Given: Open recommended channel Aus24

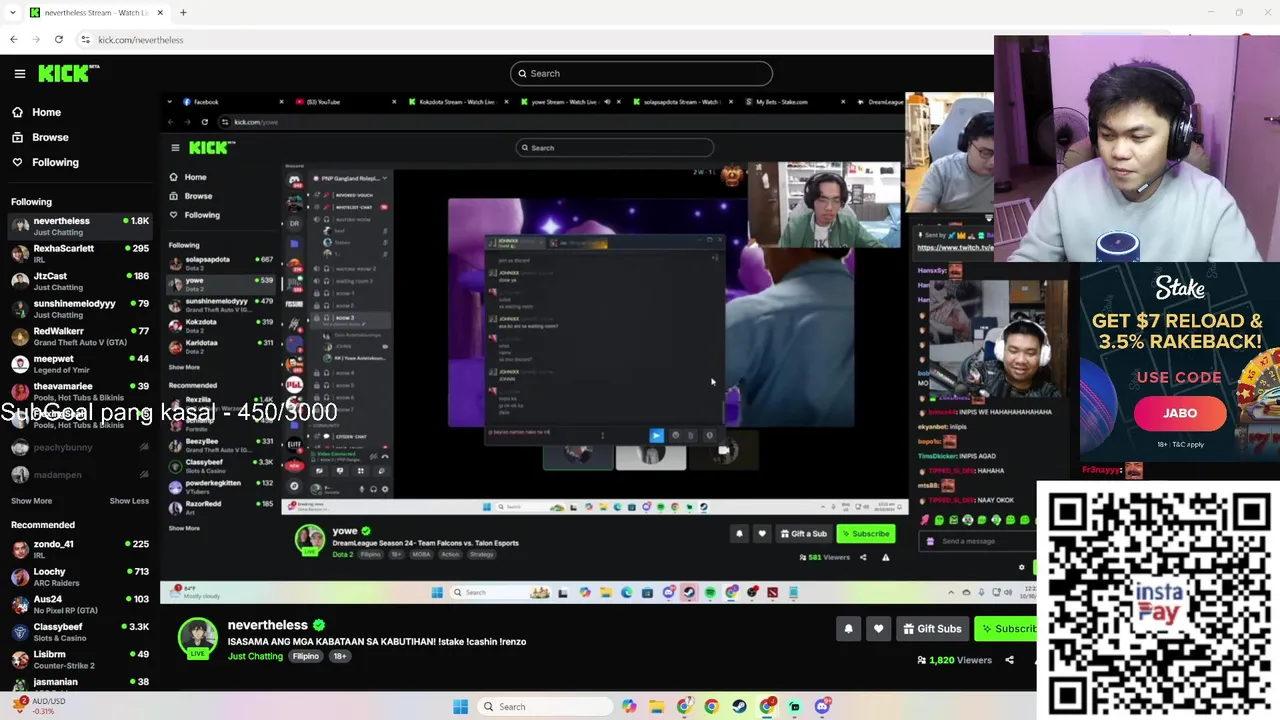Looking at the screenshot, I should click(80, 604).
